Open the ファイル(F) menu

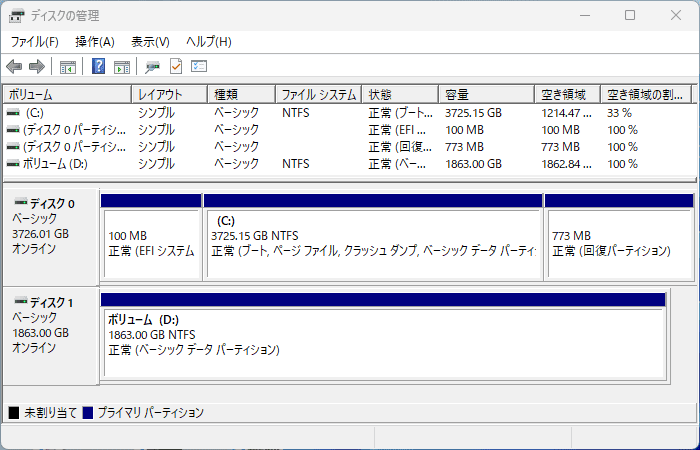click(34, 42)
